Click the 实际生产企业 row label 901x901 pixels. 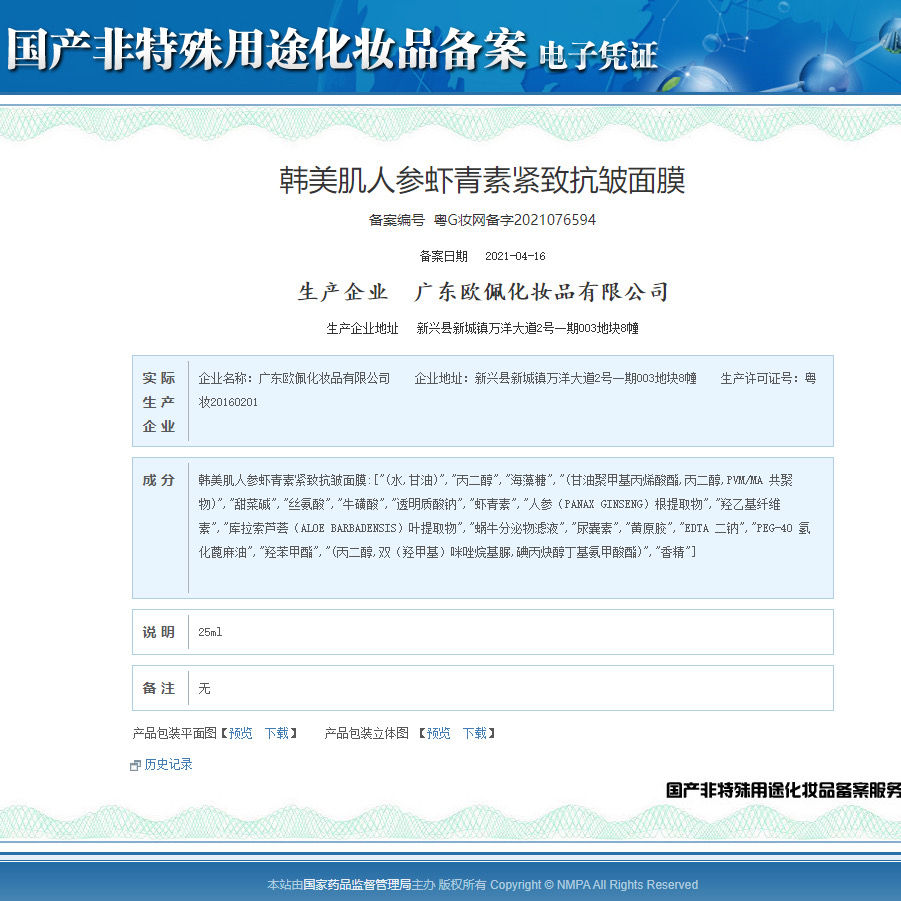pyautogui.click(x=159, y=402)
